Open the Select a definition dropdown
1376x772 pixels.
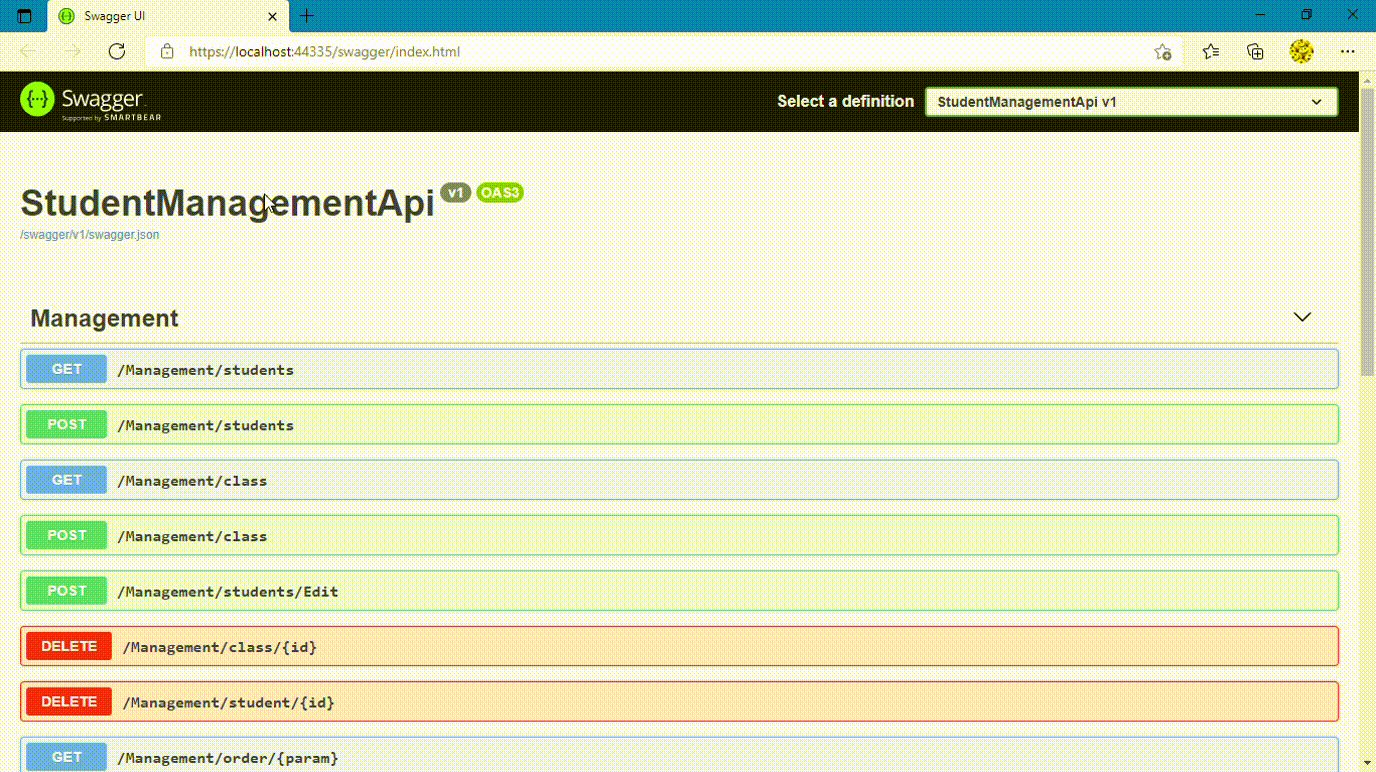click(1131, 101)
